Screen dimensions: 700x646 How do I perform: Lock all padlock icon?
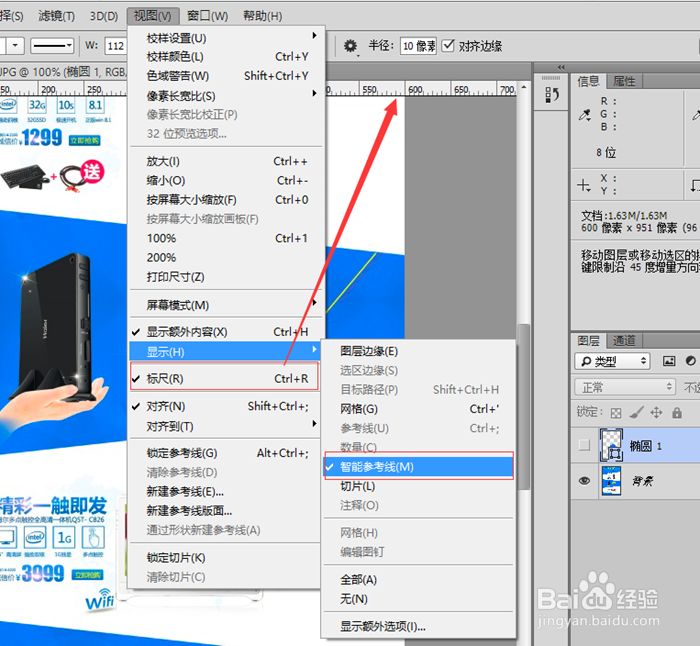point(677,412)
